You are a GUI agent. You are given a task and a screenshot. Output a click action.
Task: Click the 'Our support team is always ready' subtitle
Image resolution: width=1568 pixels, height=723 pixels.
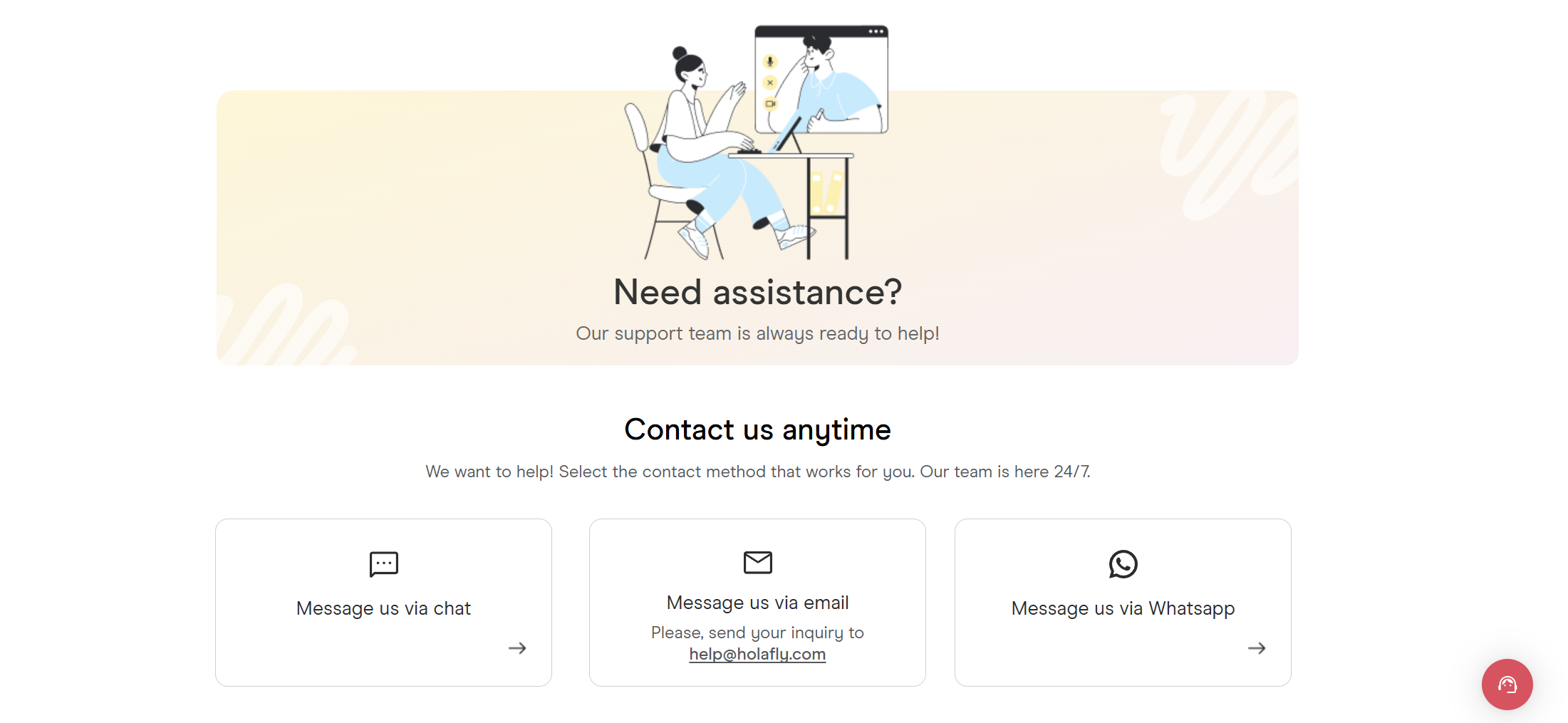pyautogui.click(x=757, y=333)
